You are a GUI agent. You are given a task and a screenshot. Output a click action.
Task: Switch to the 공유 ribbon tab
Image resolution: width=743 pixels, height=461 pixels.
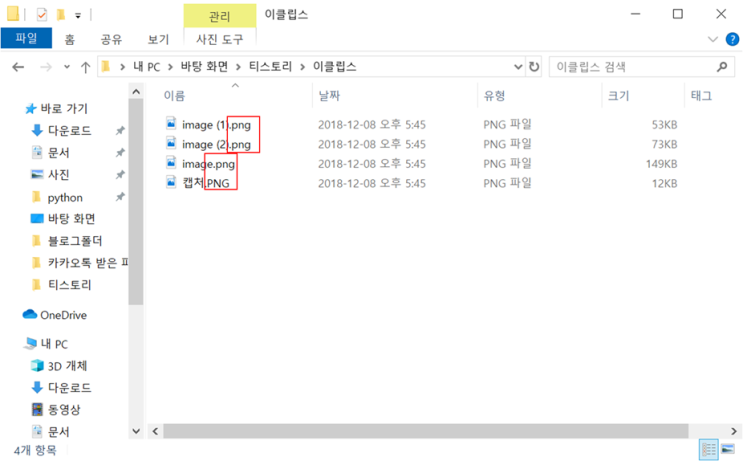coord(111,39)
